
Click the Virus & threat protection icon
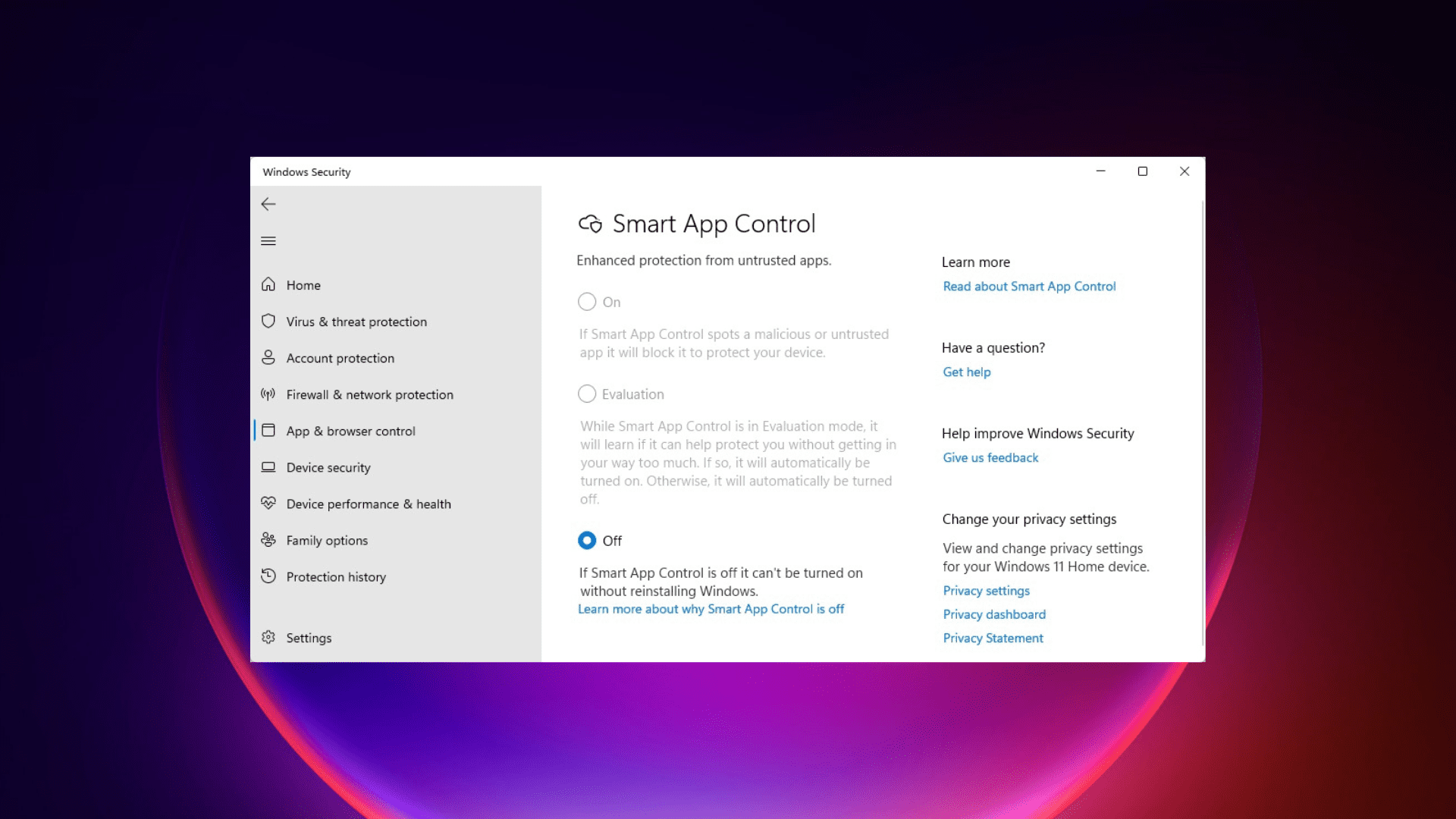[268, 321]
